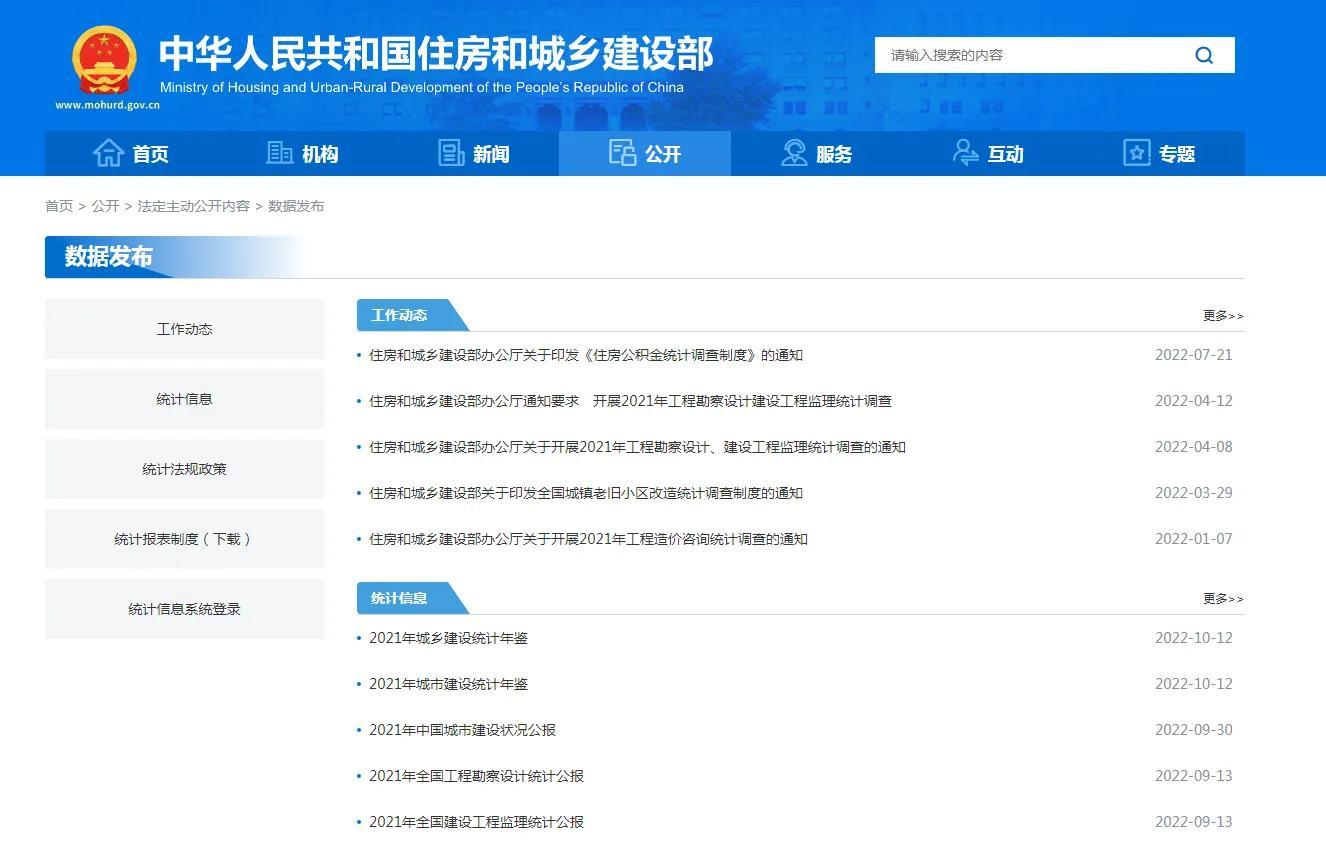Open the 城镇老旧小区改造统计调查制度 notice
Viewport: 1326px width, 858px height.
tap(586, 493)
